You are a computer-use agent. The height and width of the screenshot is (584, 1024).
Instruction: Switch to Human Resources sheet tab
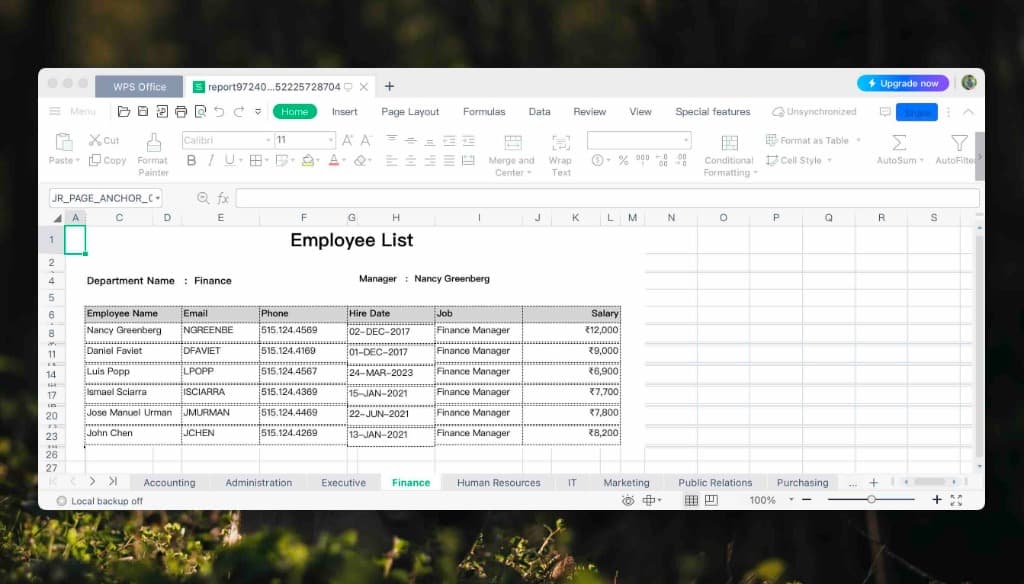click(x=498, y=483)
